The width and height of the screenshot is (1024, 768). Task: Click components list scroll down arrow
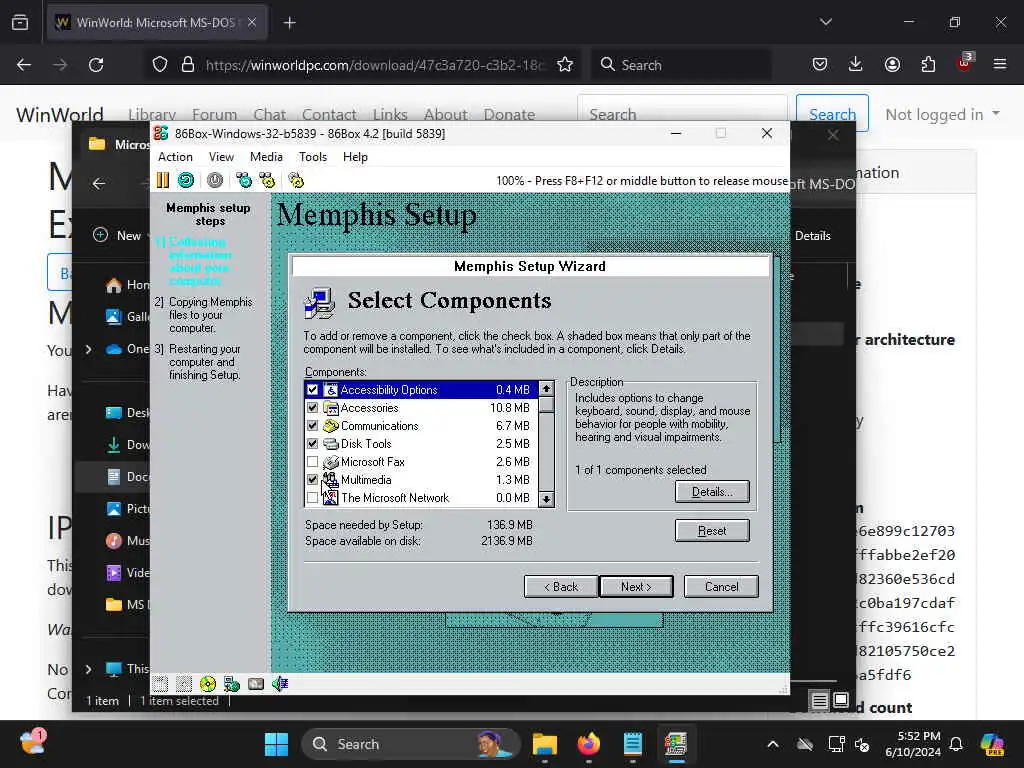tap(547, 499)
